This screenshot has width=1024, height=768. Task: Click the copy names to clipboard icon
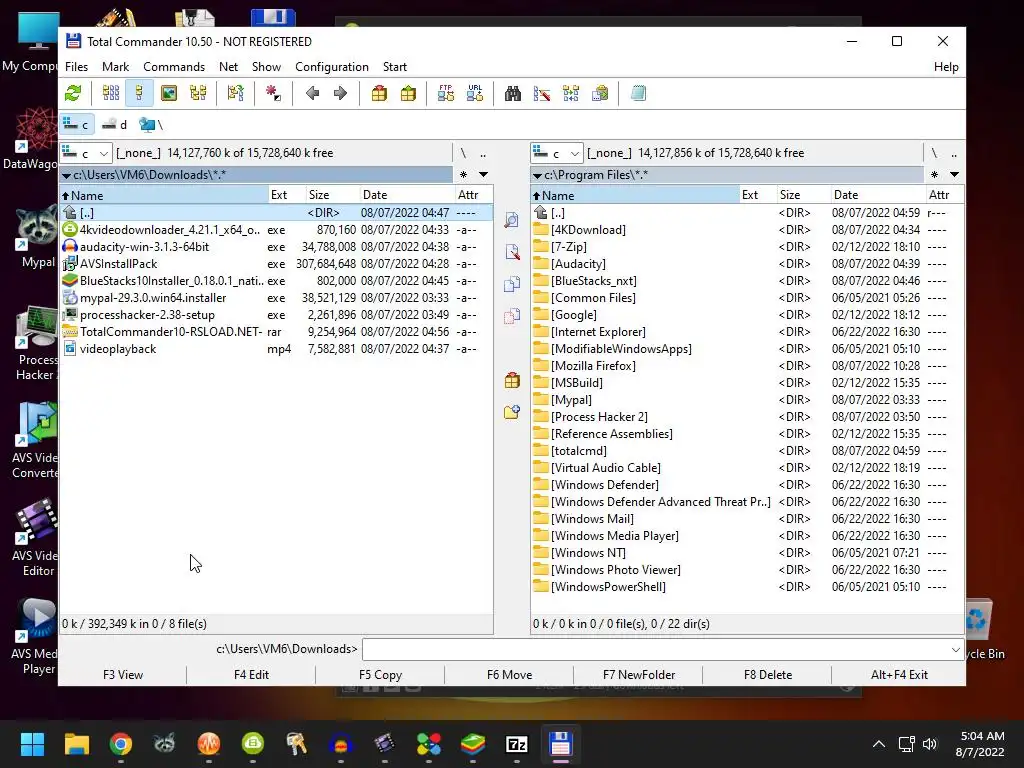600,93
